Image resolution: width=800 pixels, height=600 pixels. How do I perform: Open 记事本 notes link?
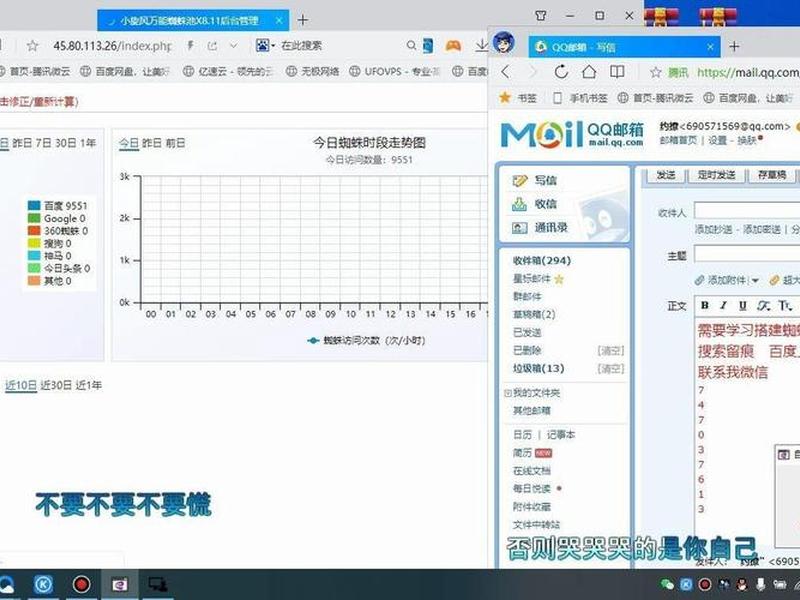[x=561, y=435]
